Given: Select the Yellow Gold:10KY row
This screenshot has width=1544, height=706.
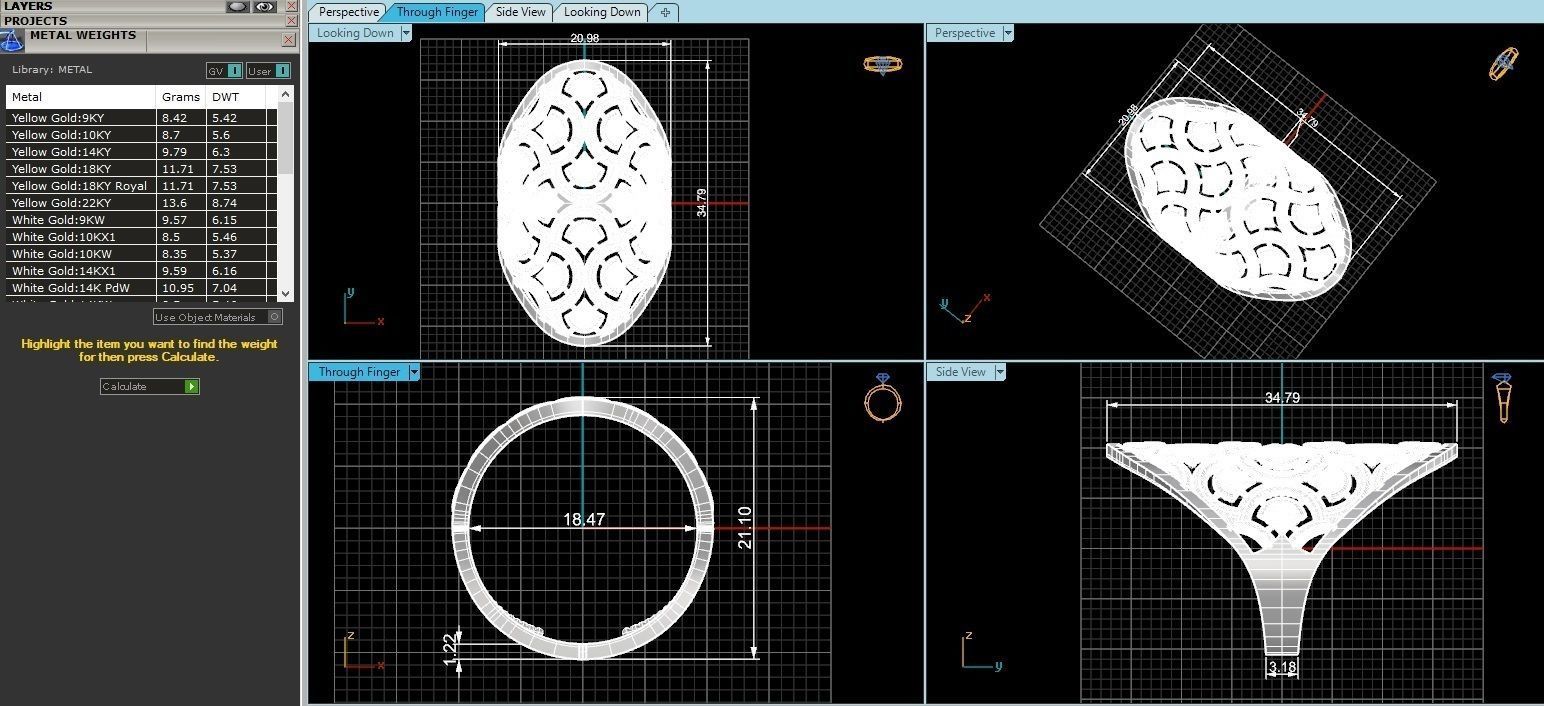Looking at the screenshot, I should pos(141,135).
